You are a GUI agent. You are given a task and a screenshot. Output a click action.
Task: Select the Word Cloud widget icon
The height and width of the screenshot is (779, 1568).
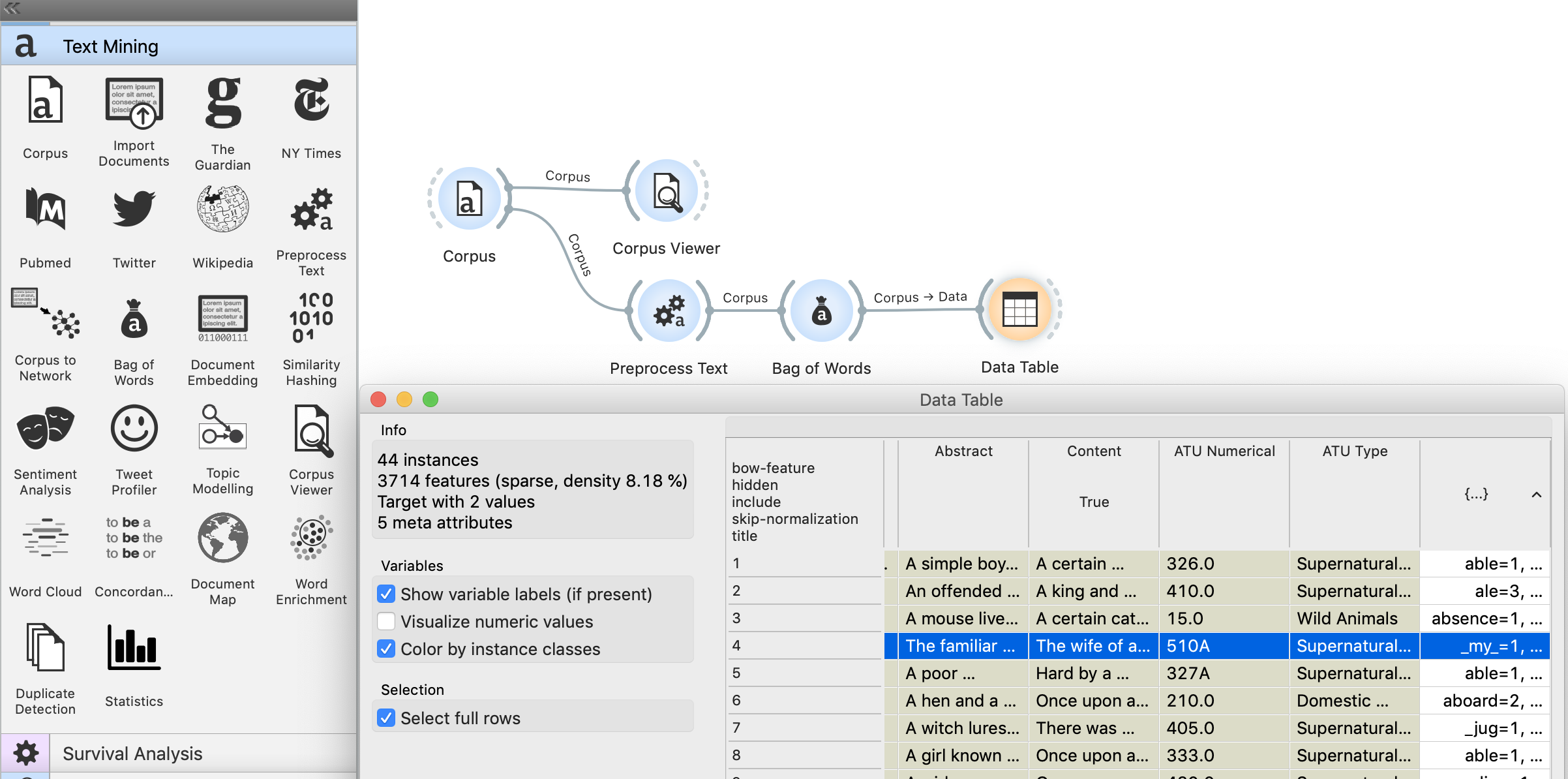[x=45, y=539]
